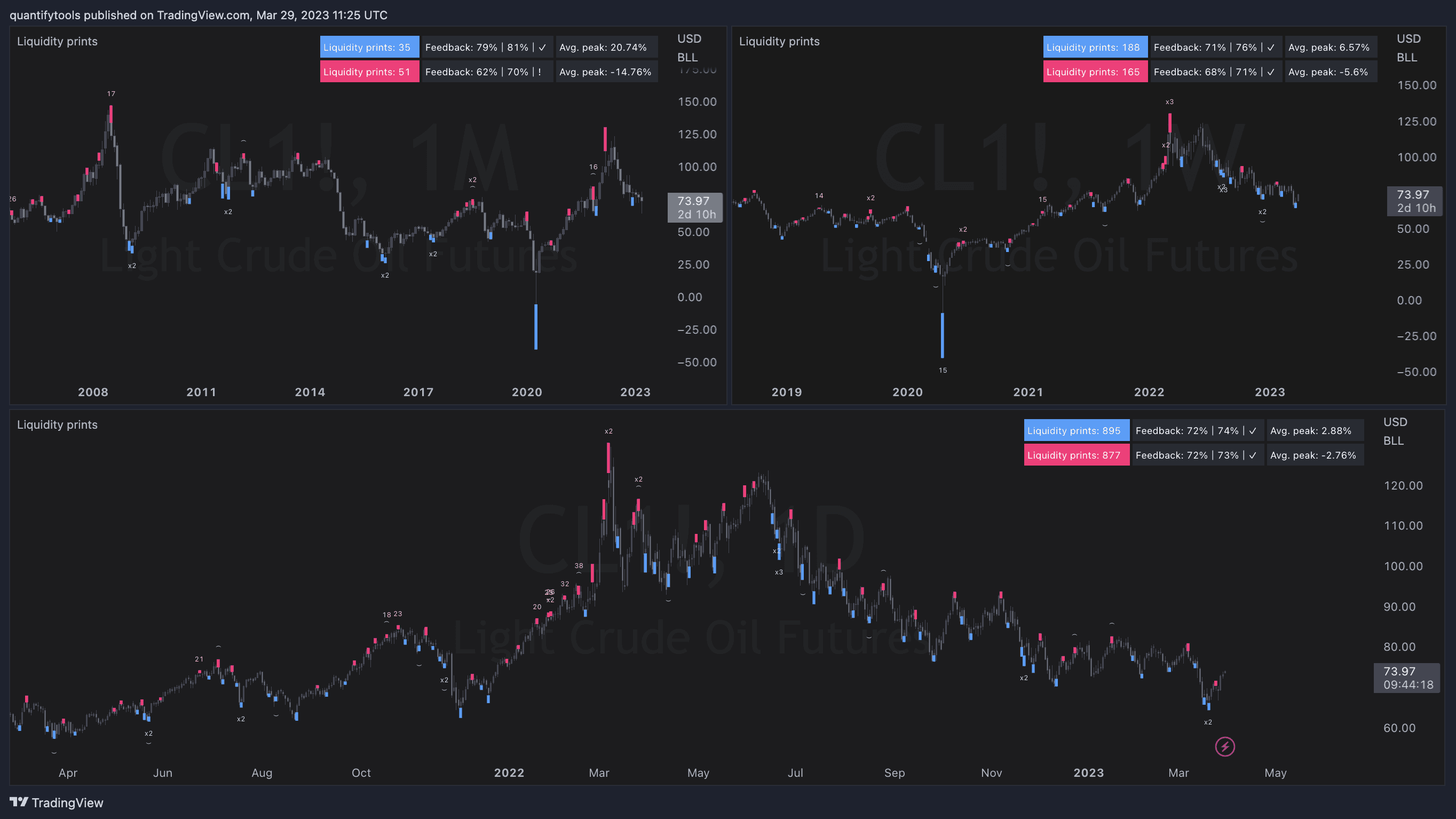Click the Avg. peak: -5.6% cell

pyautogui.click(x=1330, y=72)
